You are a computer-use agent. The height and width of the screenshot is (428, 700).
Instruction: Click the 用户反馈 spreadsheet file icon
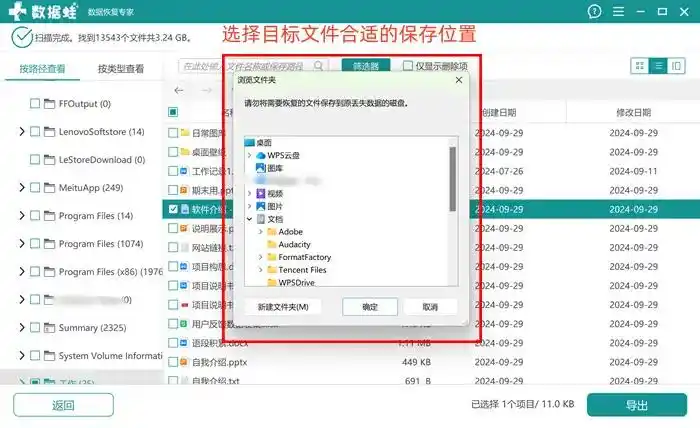click(x=184, y=324)
